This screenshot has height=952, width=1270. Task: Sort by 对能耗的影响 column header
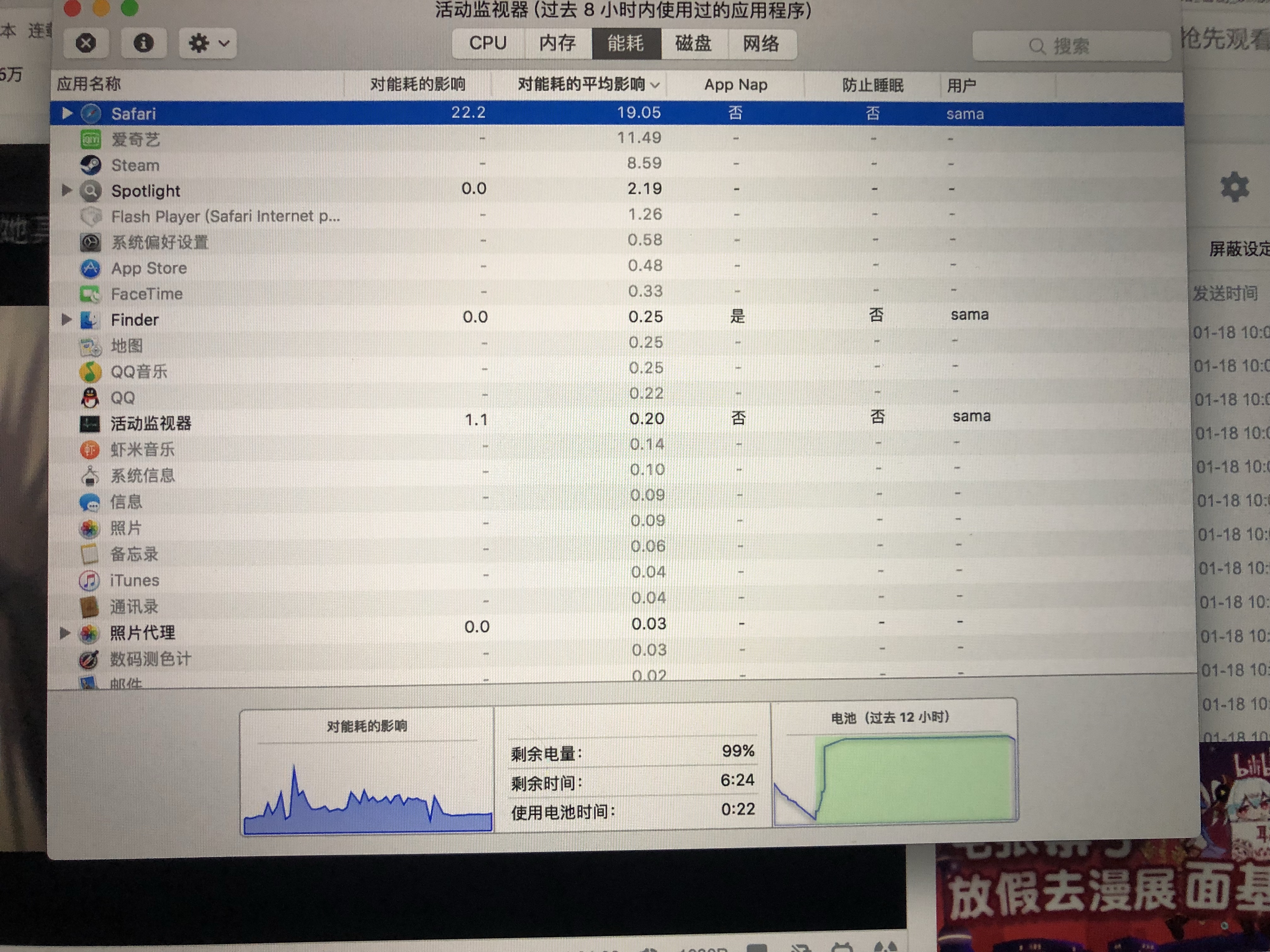(418, 84)
